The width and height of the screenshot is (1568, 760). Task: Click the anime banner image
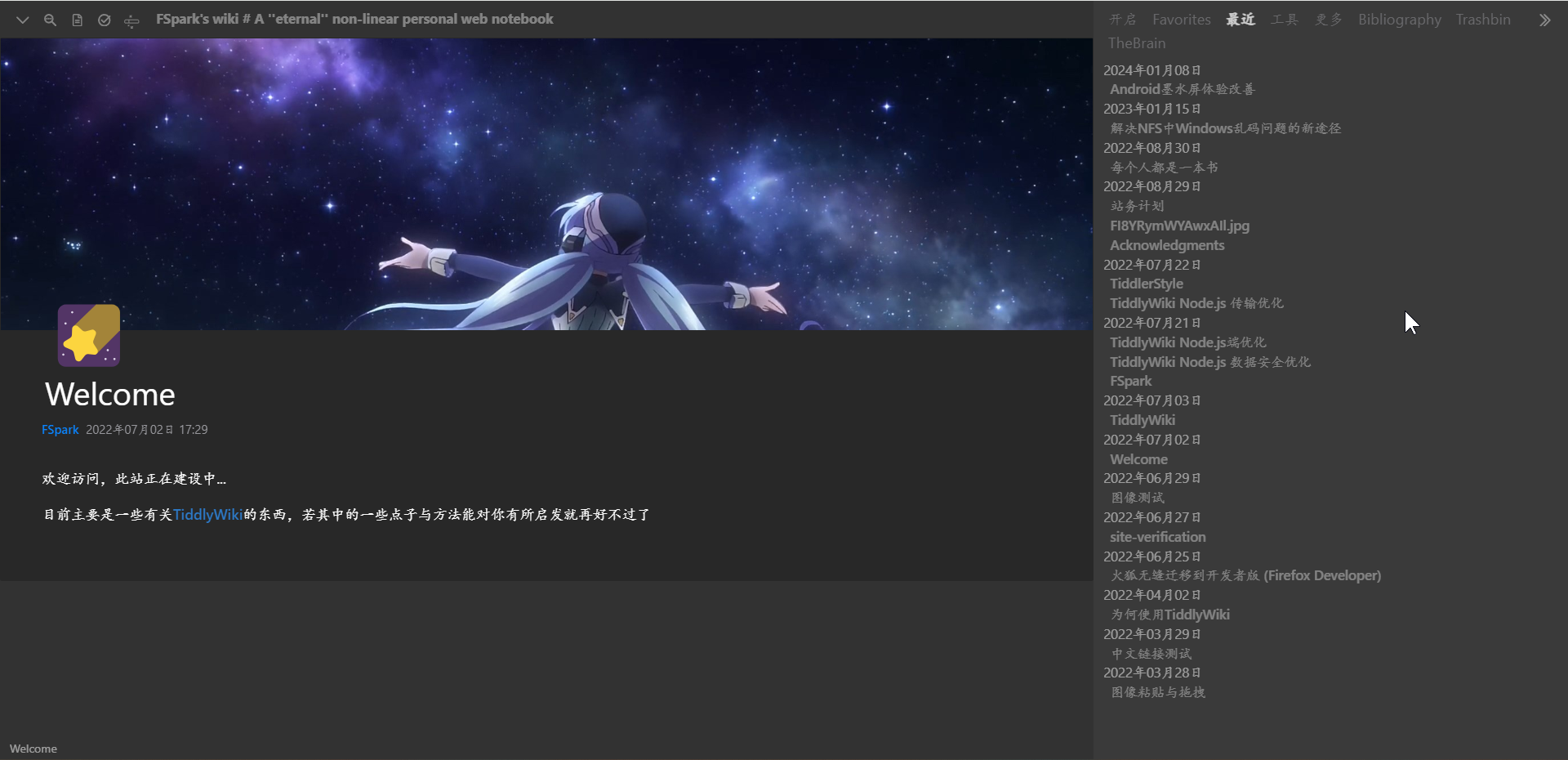pyautogui.click(x=546, y=185)
